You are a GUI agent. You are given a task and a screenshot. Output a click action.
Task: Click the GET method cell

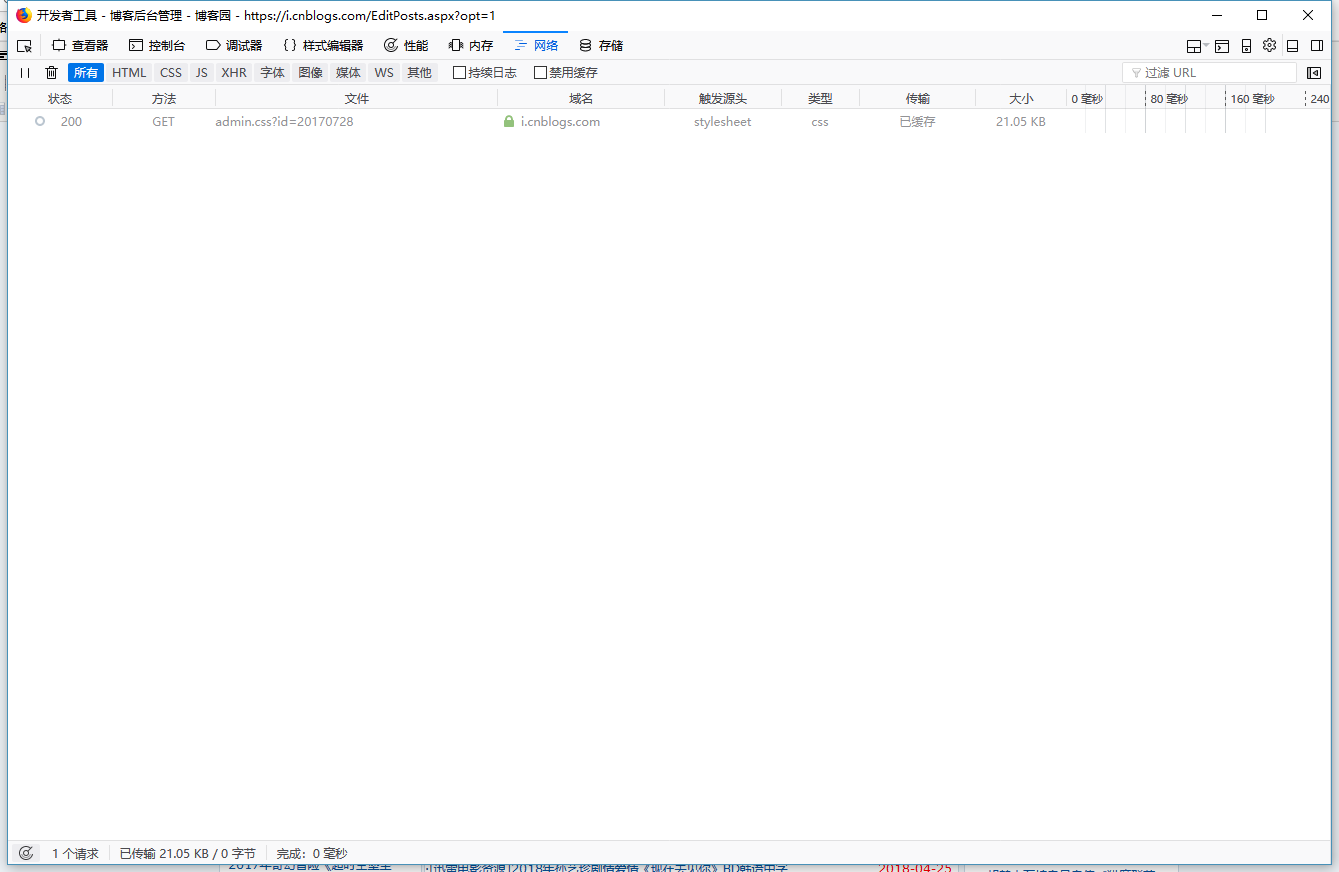[163, 121]
